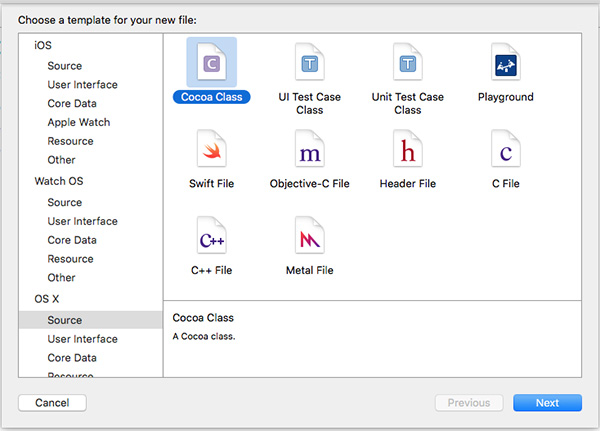Choose the C File template icon
This screenshot has height=431, width=600.
[x=505, y=149]
